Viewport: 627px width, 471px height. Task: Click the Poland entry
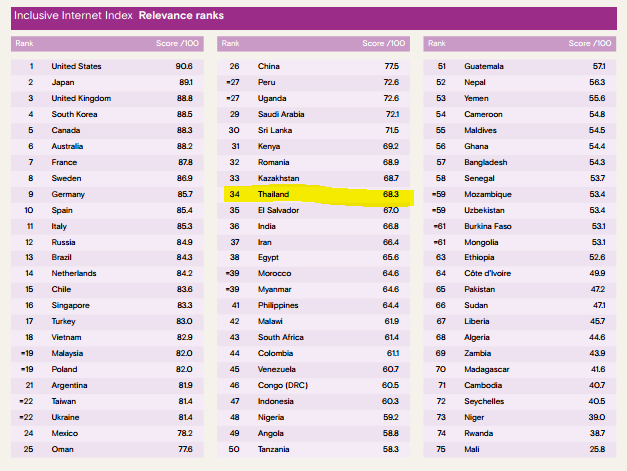[64, 369]
